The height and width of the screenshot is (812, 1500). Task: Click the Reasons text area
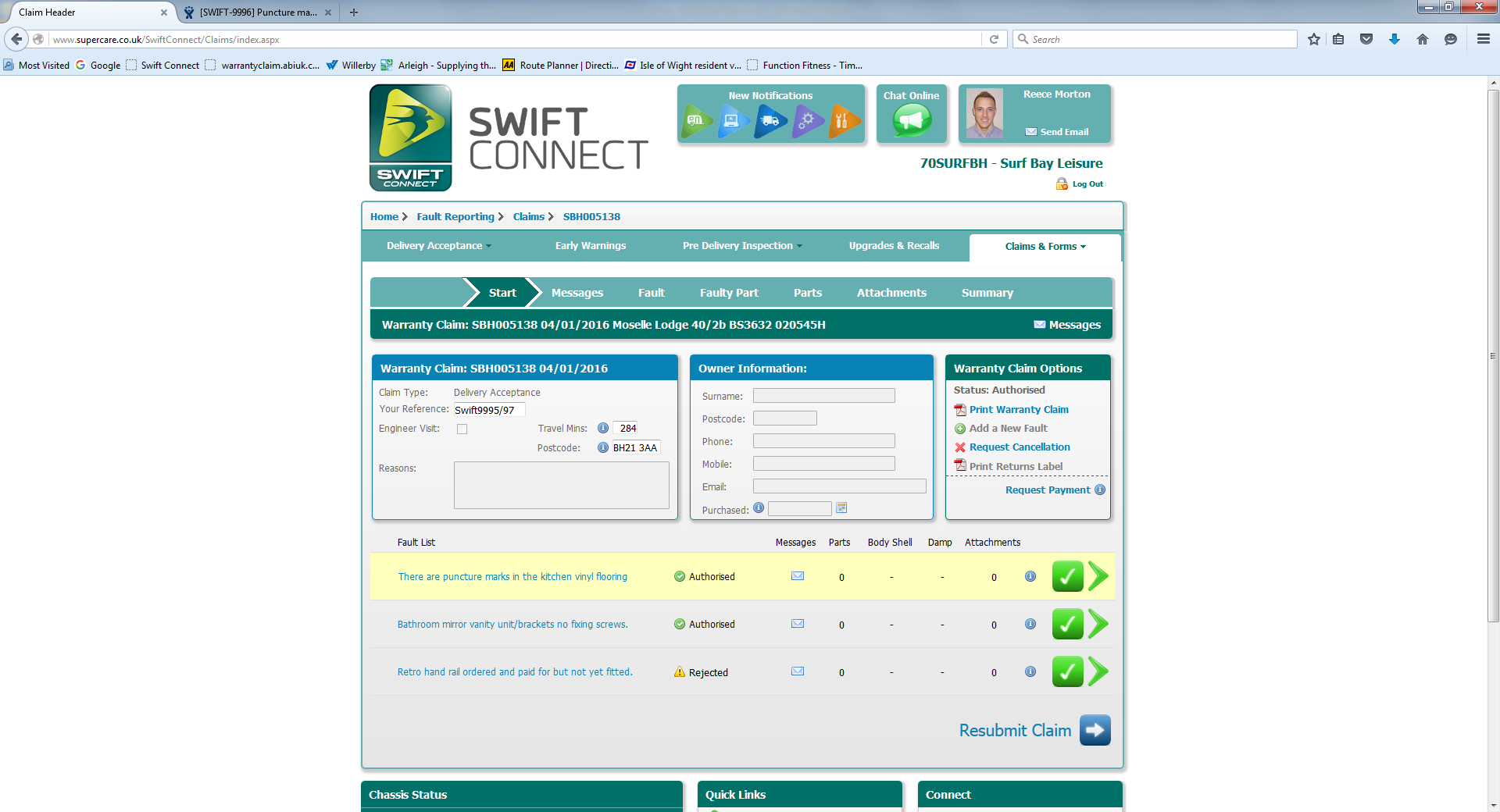561,485
